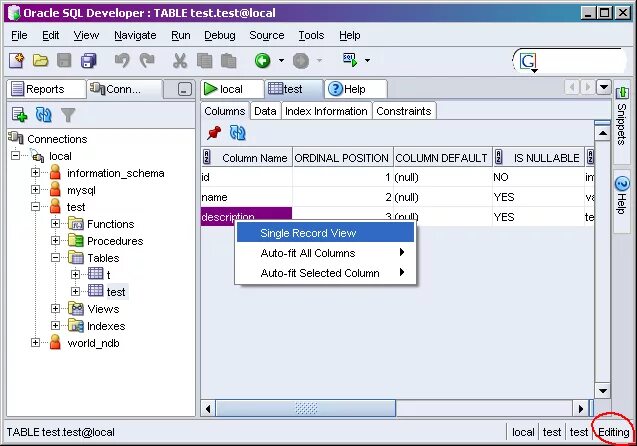Viewport: 637px width, 446px height.
Task: Click the Google search engine icon
Action: 528,62
